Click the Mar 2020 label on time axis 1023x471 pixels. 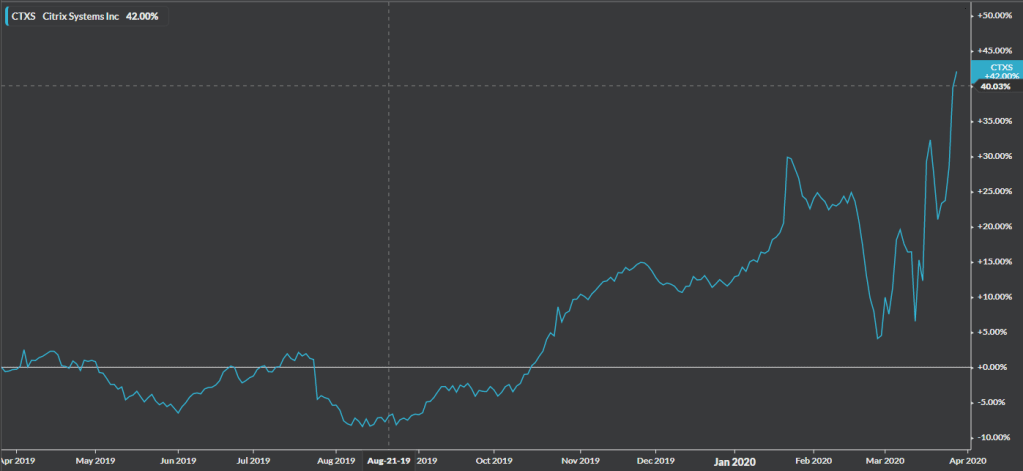click(x=884, y=462)
